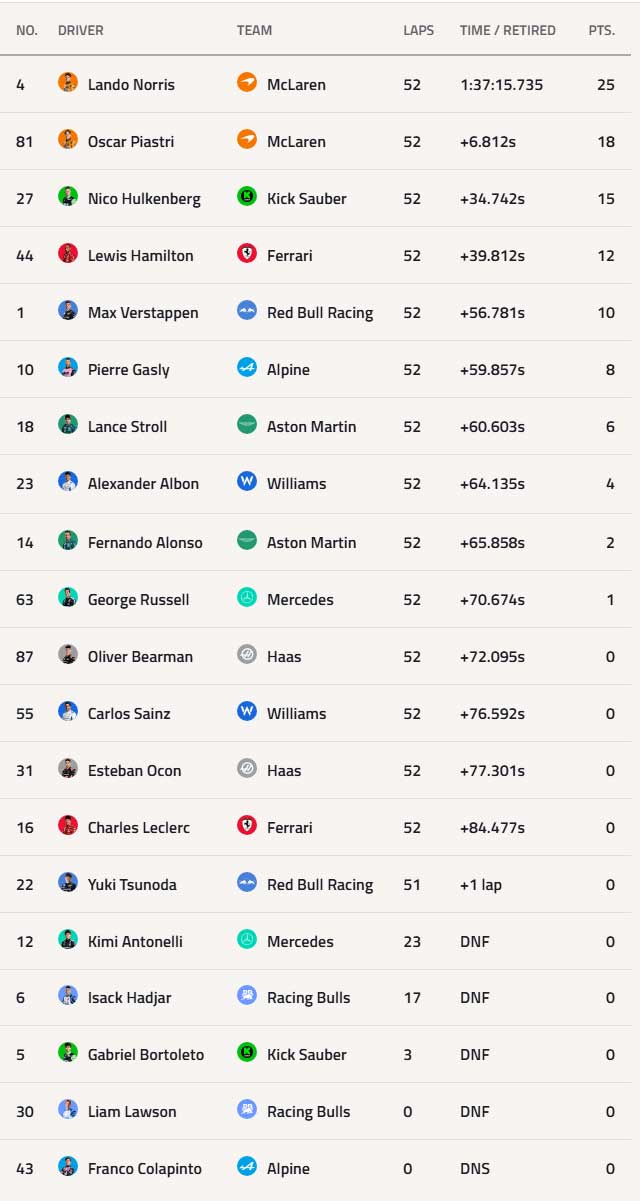Viewport: 640px width, 1201px height.
Task: Click the PTS. column header
Action: 601,30
